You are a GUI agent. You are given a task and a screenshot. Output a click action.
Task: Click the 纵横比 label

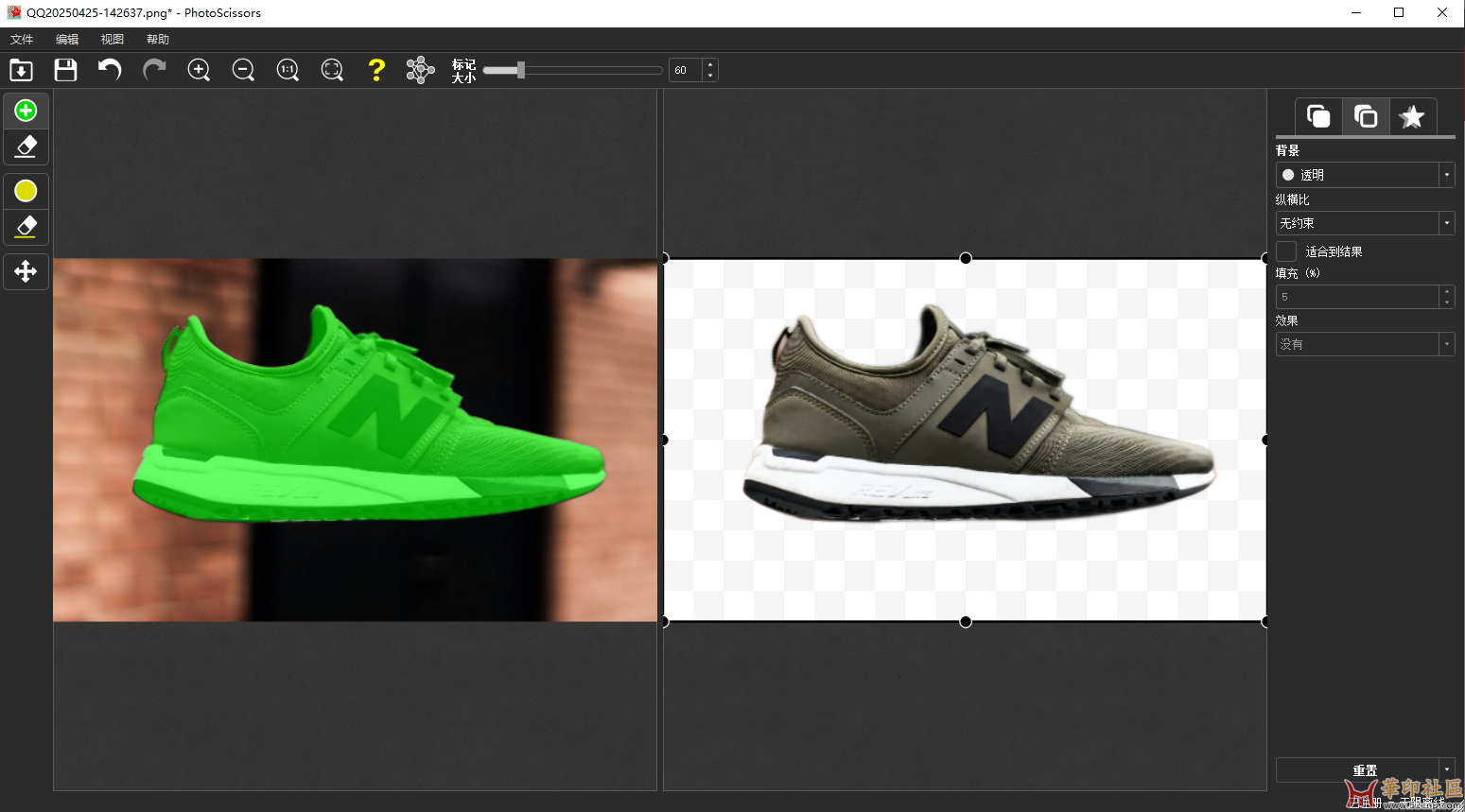[1293, 199]
